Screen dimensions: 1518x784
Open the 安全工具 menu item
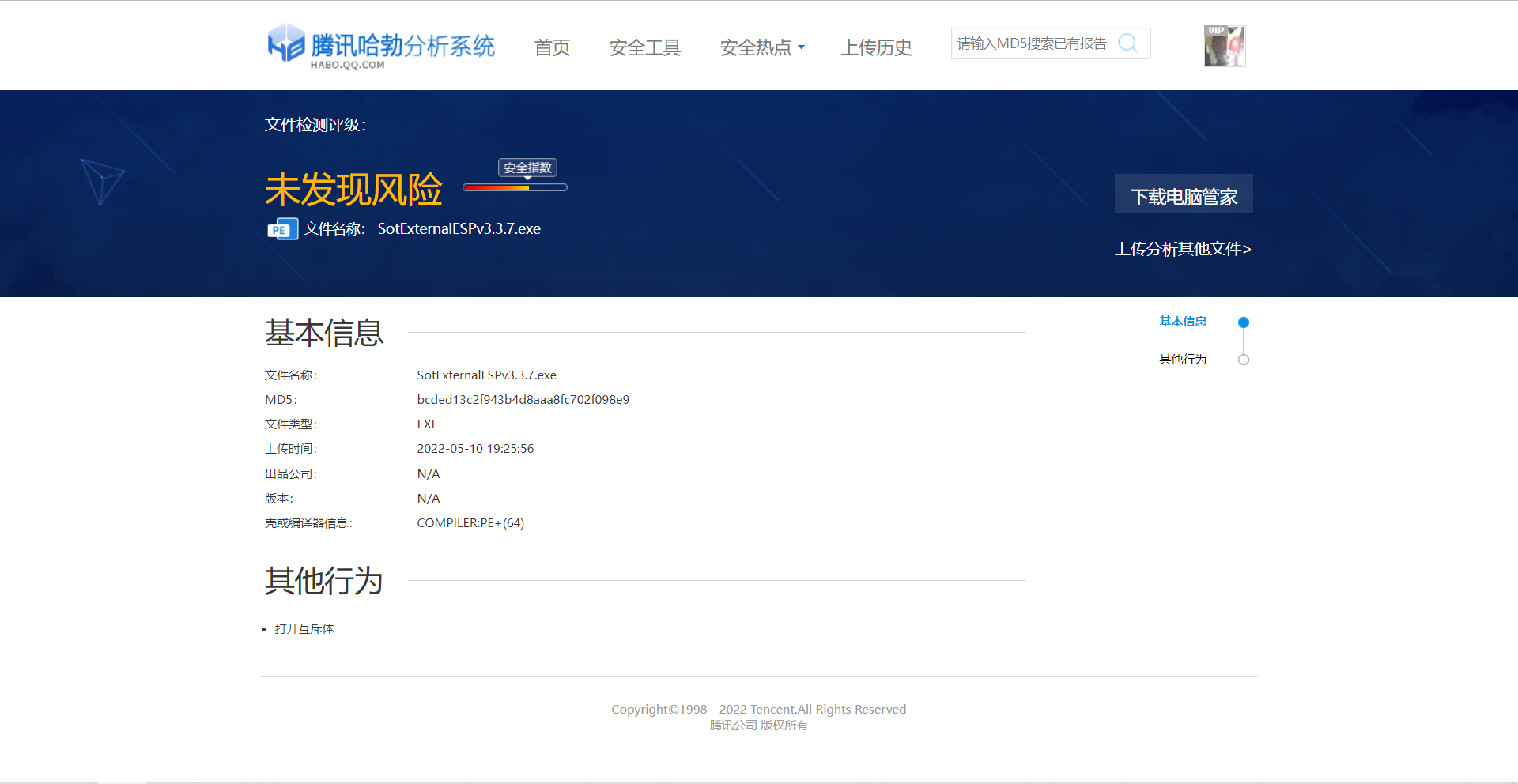644,47
